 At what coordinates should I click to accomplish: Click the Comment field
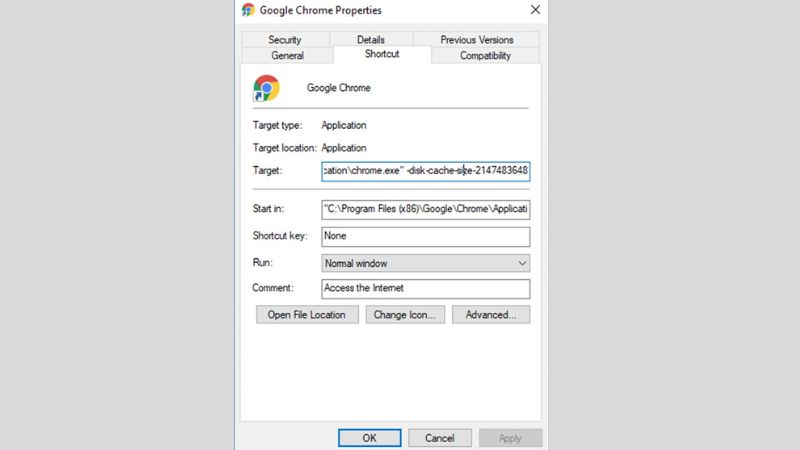point(426,288)
